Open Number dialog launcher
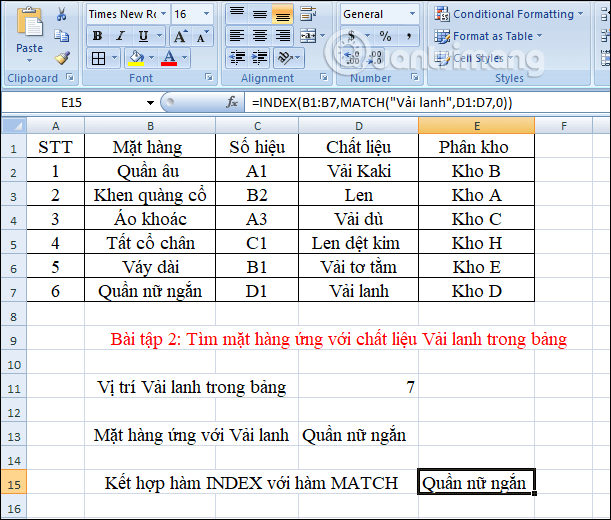 [415, 77]
